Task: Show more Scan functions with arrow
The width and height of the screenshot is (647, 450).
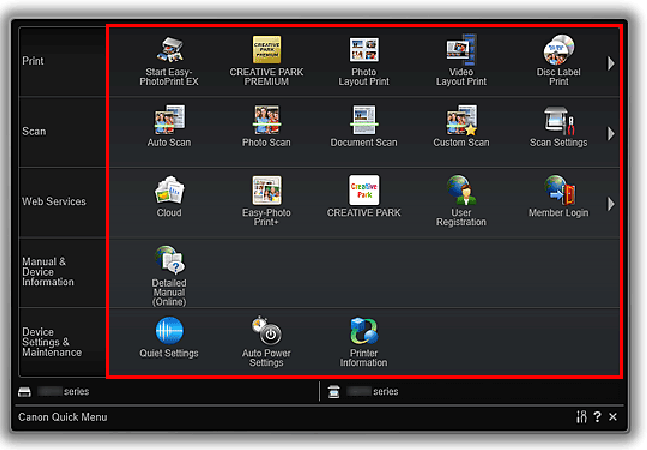Action: click(611, 134)
